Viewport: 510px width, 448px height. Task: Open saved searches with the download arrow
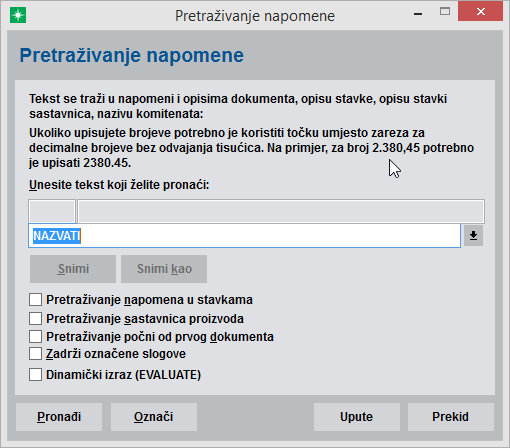coord(473,236)
